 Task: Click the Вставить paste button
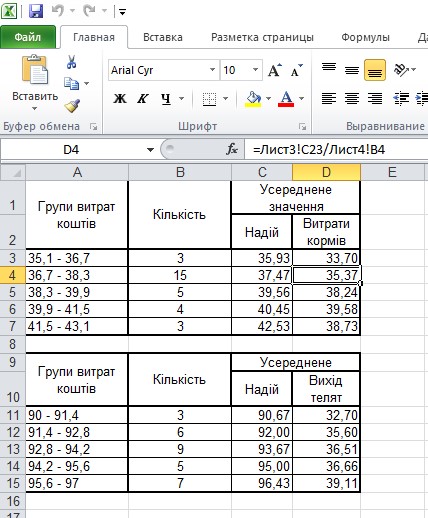tap(35, 77)
